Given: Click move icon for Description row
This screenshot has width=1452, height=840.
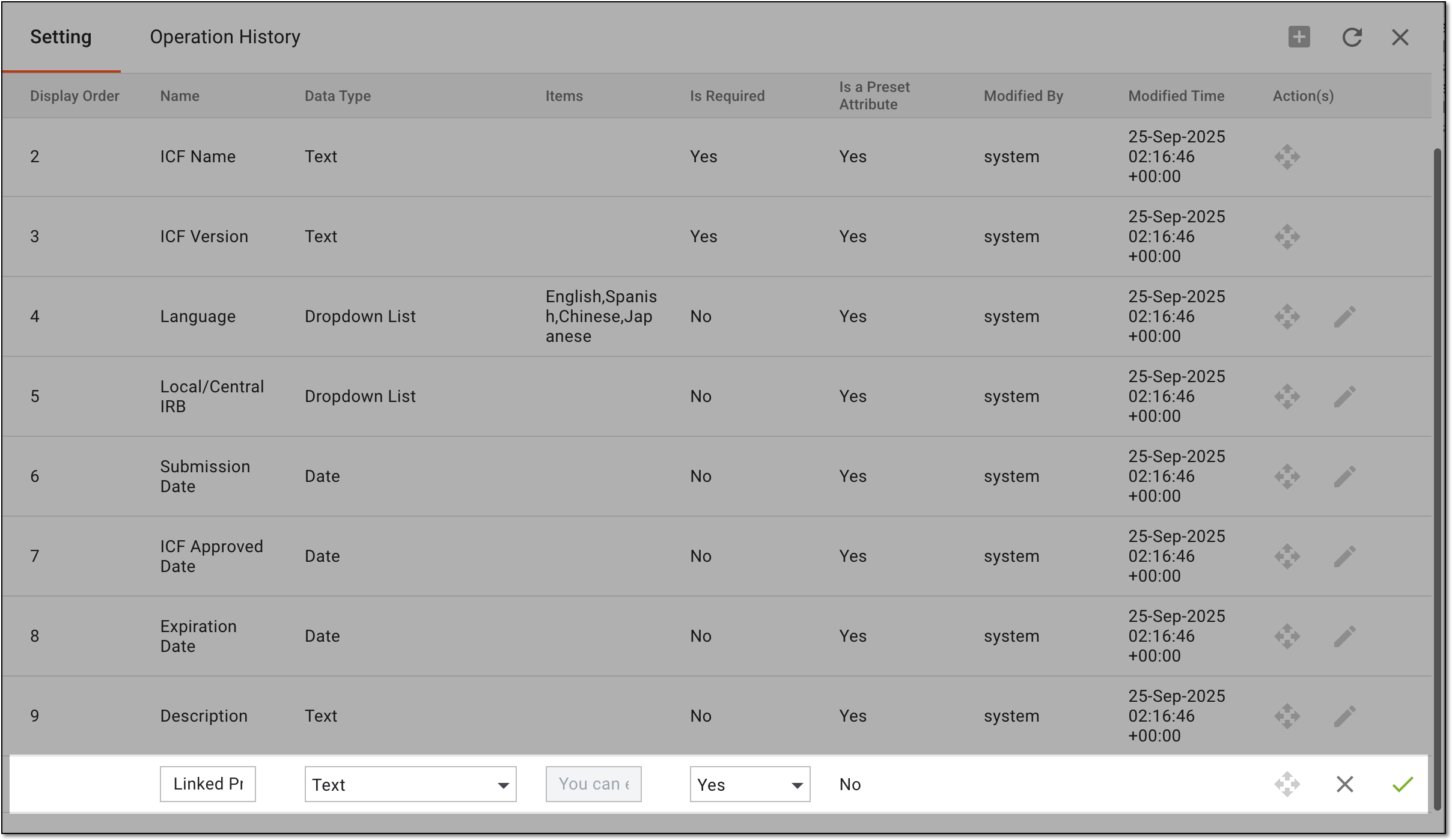Looking at the screenshot, I should point(1287,716).
